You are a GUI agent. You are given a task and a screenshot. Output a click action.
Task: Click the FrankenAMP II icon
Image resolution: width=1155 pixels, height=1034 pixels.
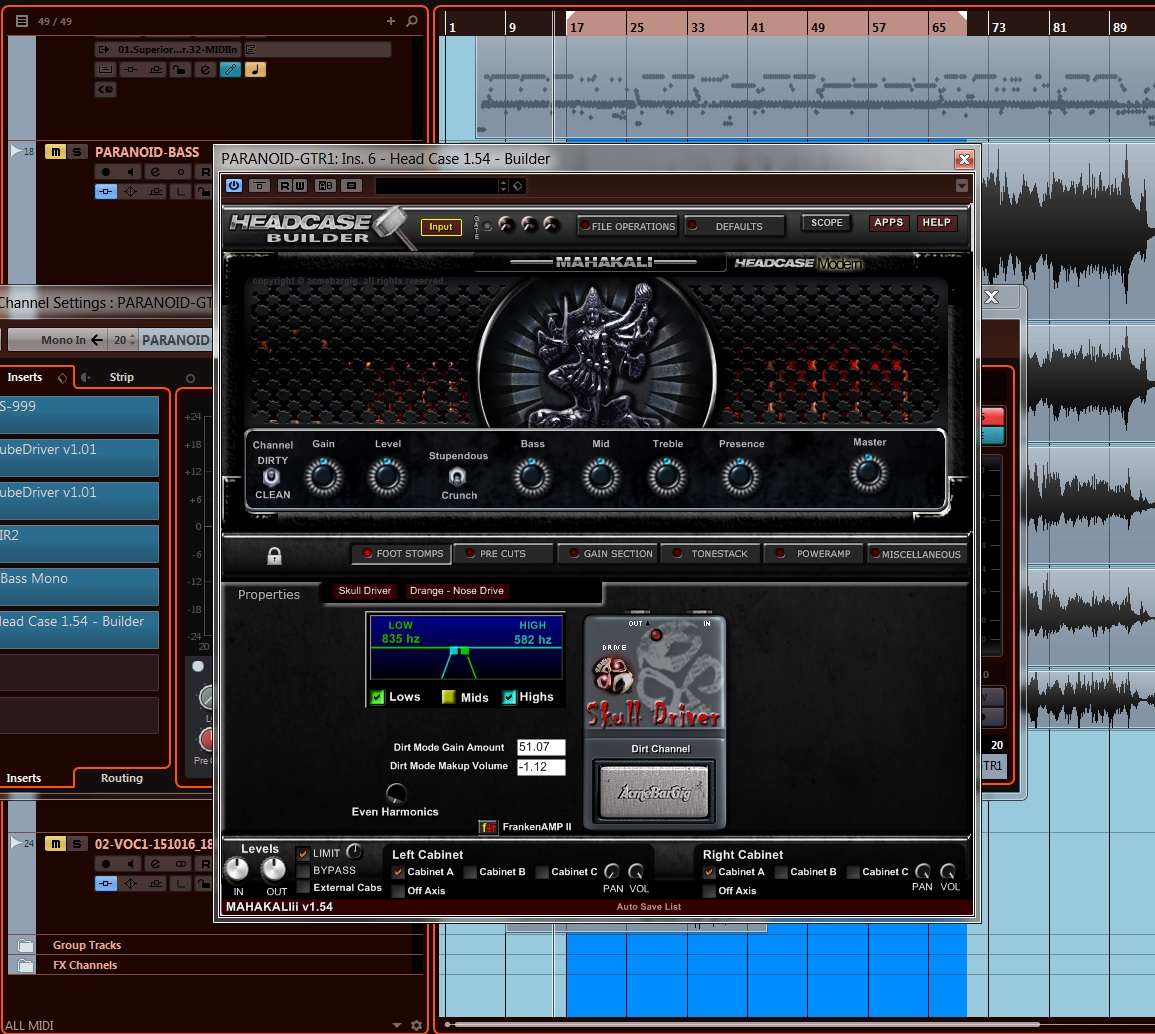pos(488,827)
